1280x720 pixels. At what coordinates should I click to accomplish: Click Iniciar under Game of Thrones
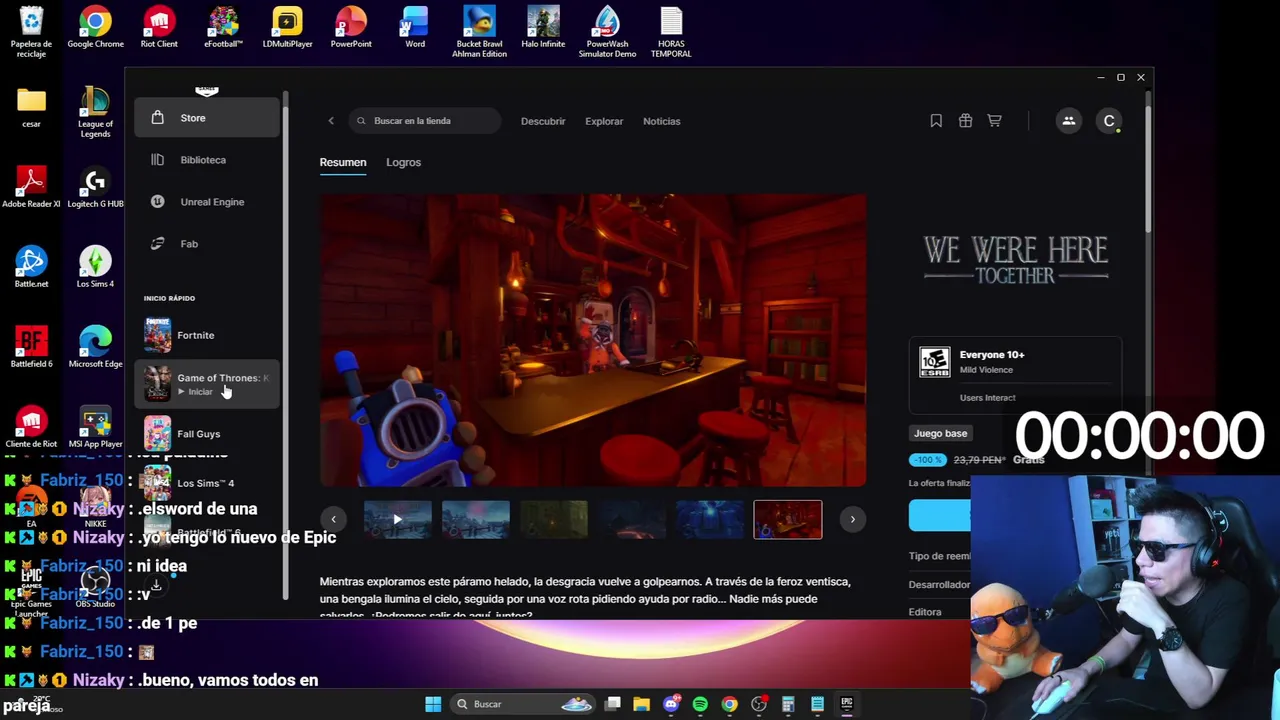click(200, 392)
